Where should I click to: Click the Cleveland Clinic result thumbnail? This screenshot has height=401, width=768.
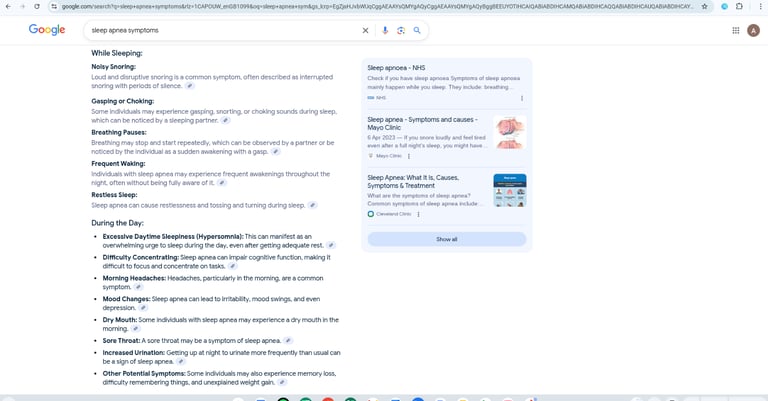(510, 190)
